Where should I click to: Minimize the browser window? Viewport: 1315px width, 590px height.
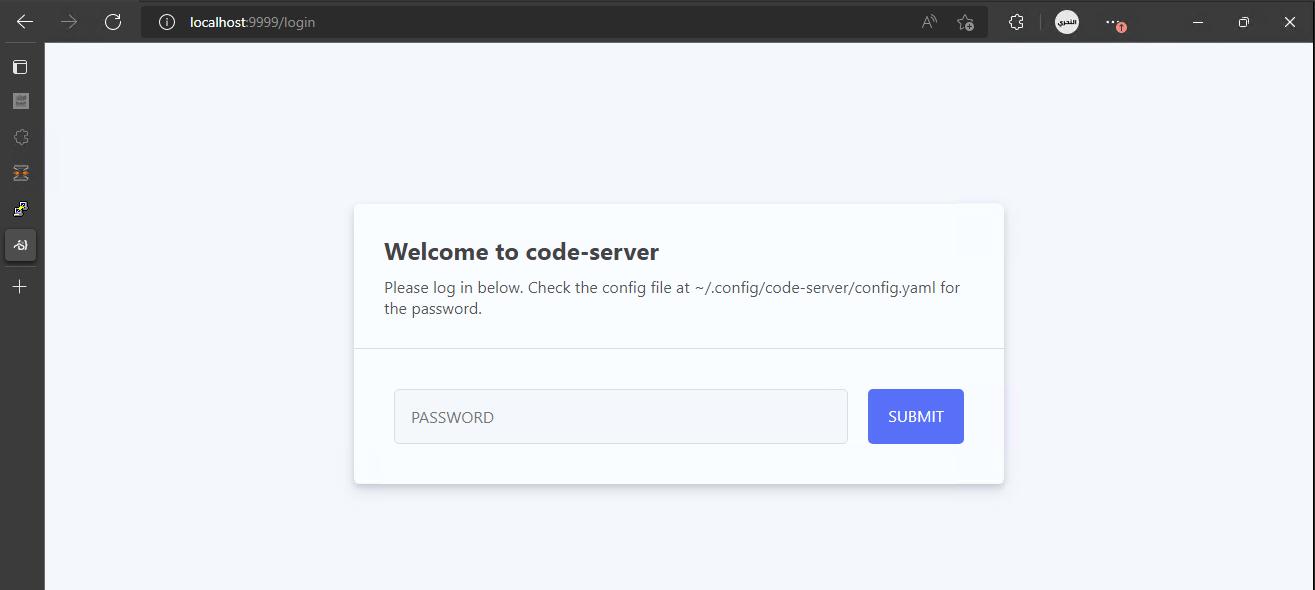(x=1198, y=22)
